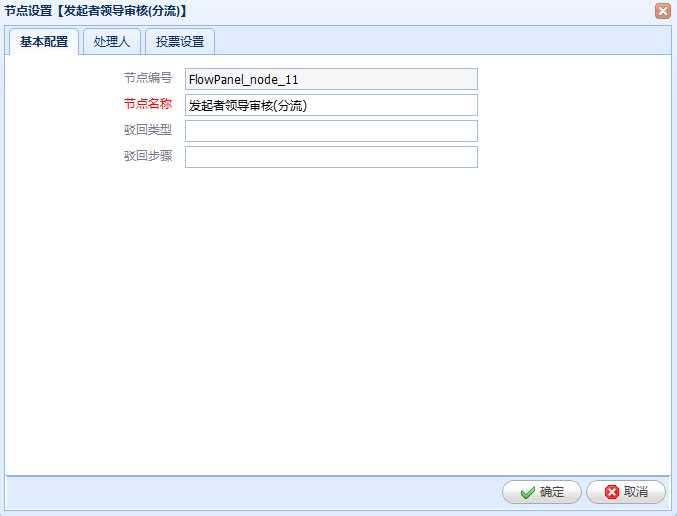The image size is (677, 516).
Task: Open the 投票设置 tab
Action: point(180,41)
